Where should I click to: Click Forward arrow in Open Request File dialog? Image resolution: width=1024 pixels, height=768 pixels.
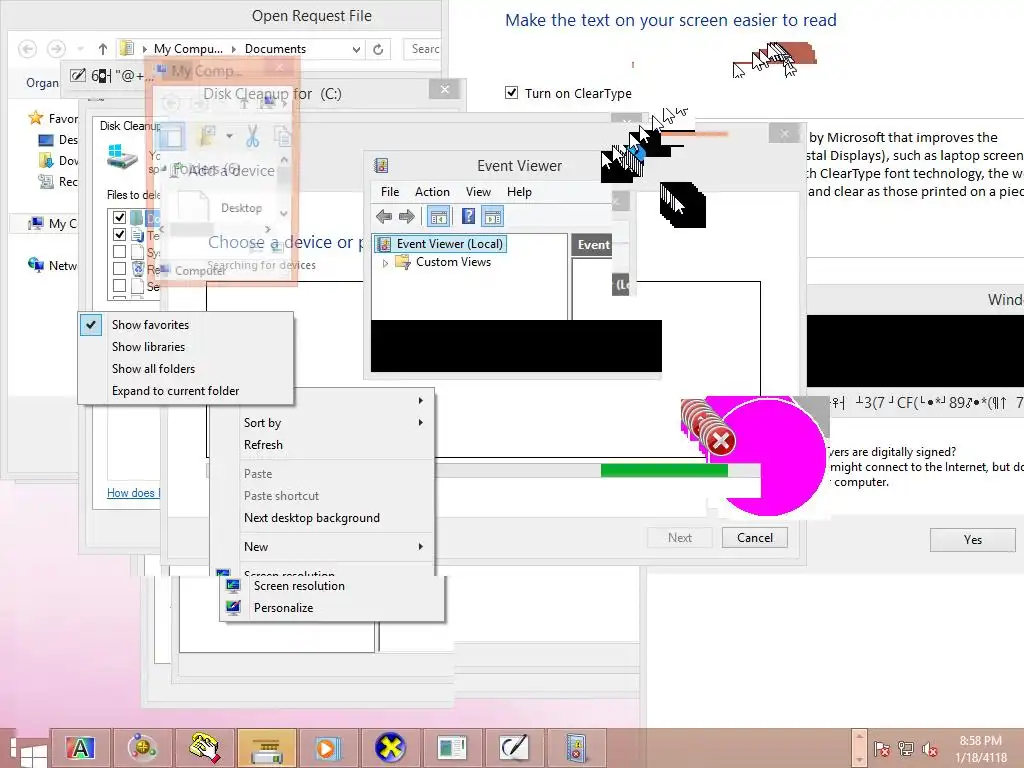pos(56,49)
